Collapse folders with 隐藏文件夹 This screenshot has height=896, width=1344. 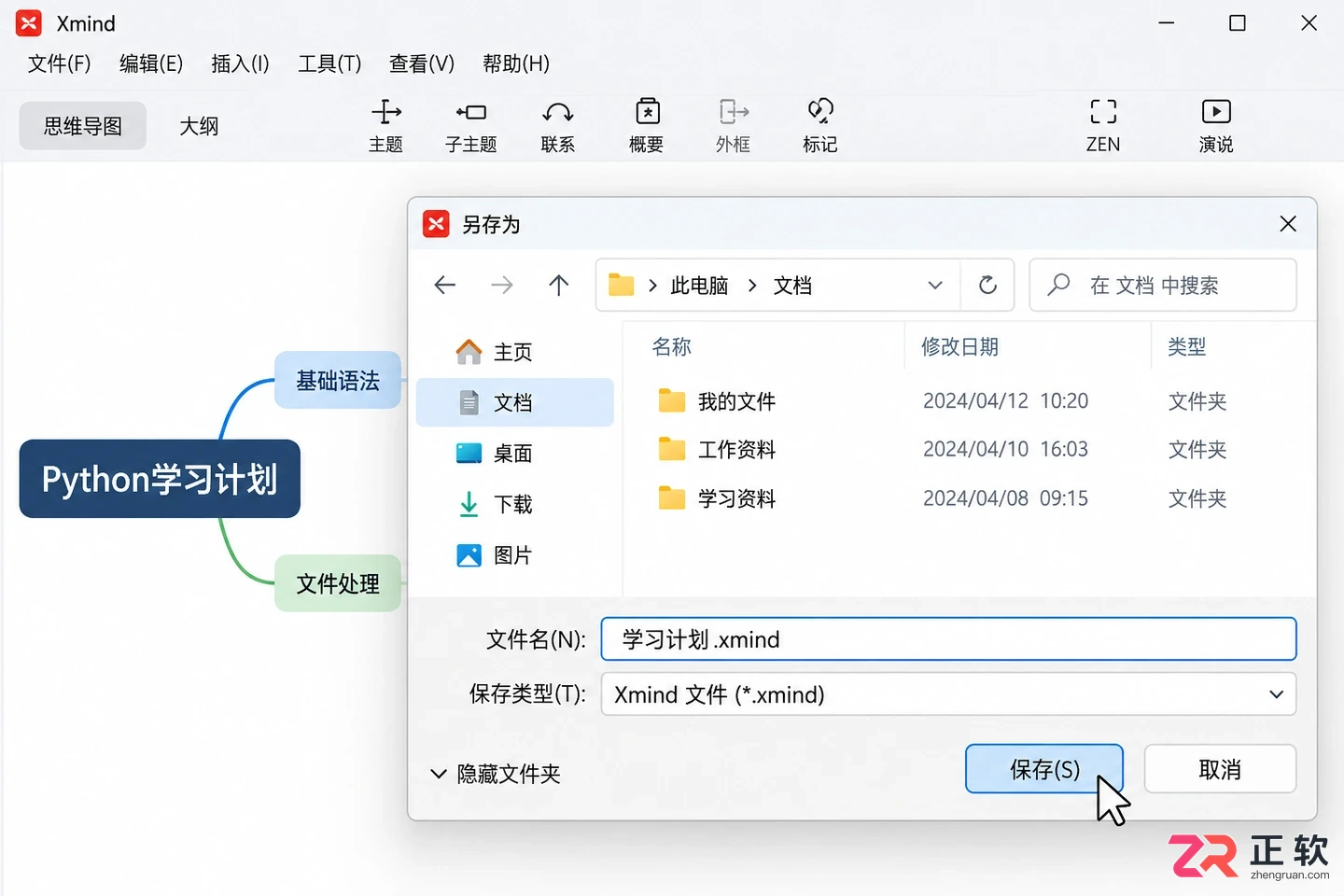(496, 774)
